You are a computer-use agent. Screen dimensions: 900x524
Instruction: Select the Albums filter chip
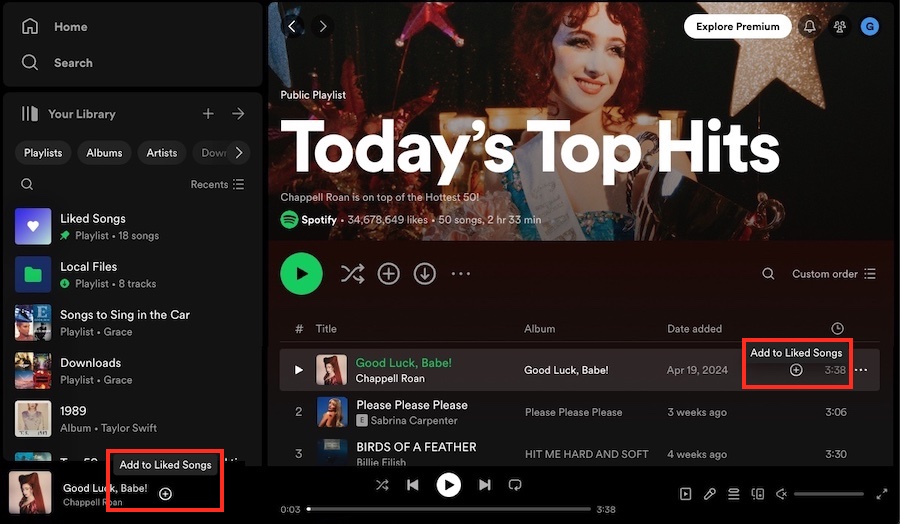coord(104,153)
